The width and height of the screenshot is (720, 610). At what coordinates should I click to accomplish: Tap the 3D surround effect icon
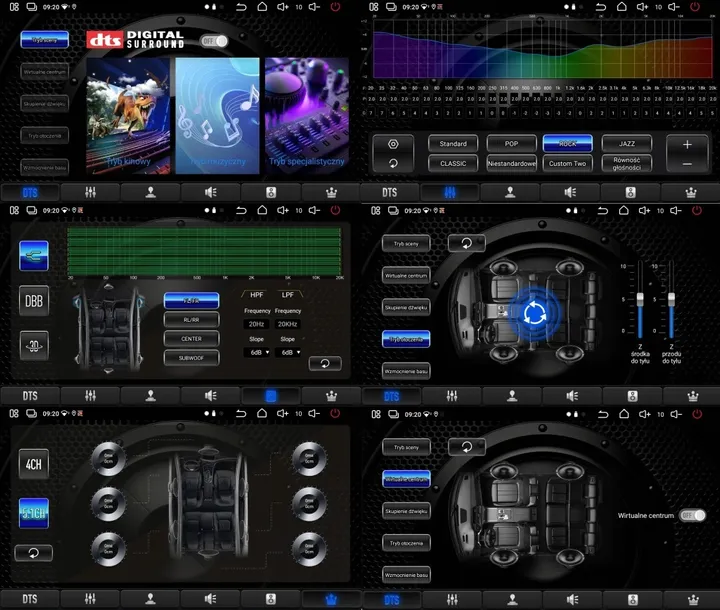click(34, 346)
